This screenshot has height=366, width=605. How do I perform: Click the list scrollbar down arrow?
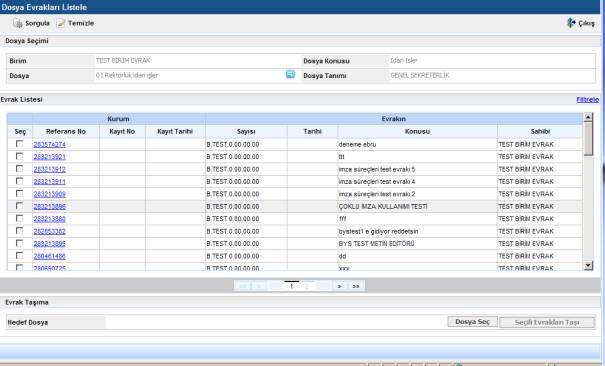[x=588, y=265]
